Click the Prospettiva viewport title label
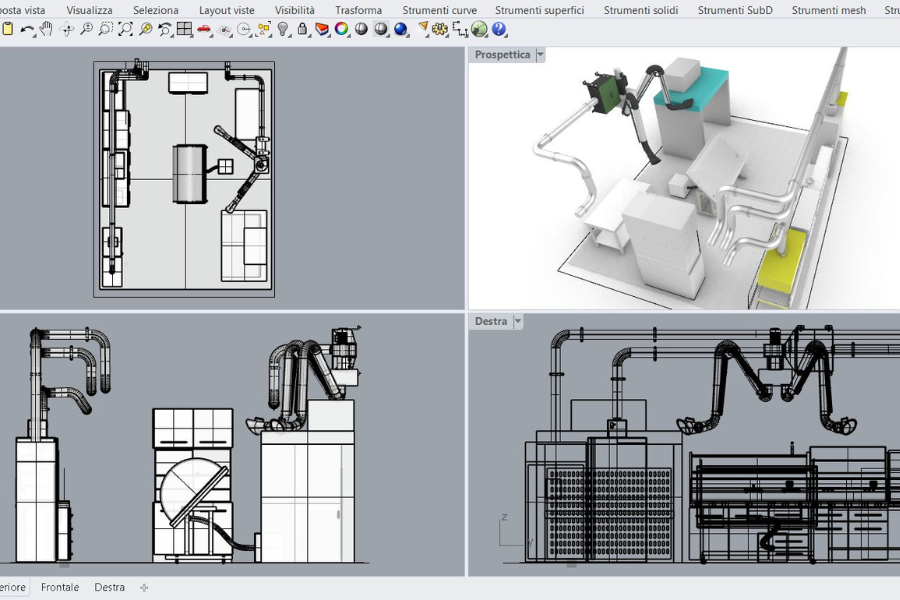Viewport: 900px width, 600px height. click(502, 55)
